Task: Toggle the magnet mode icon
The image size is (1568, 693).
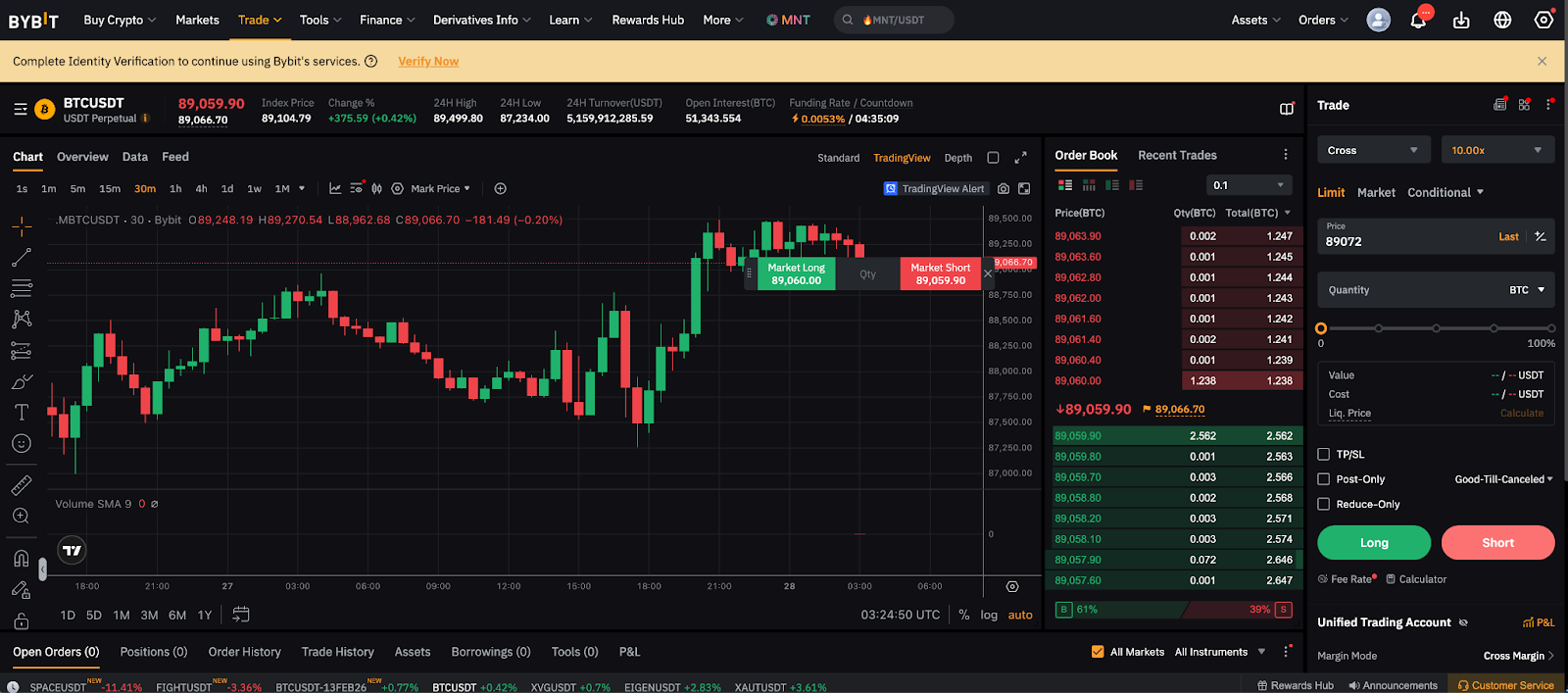Action: pos(22,559)
